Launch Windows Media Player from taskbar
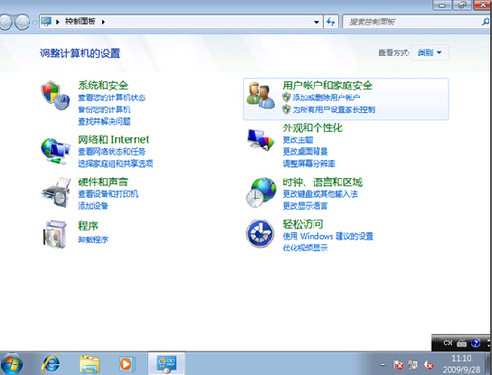492x375 pixels. pos(126,364)
